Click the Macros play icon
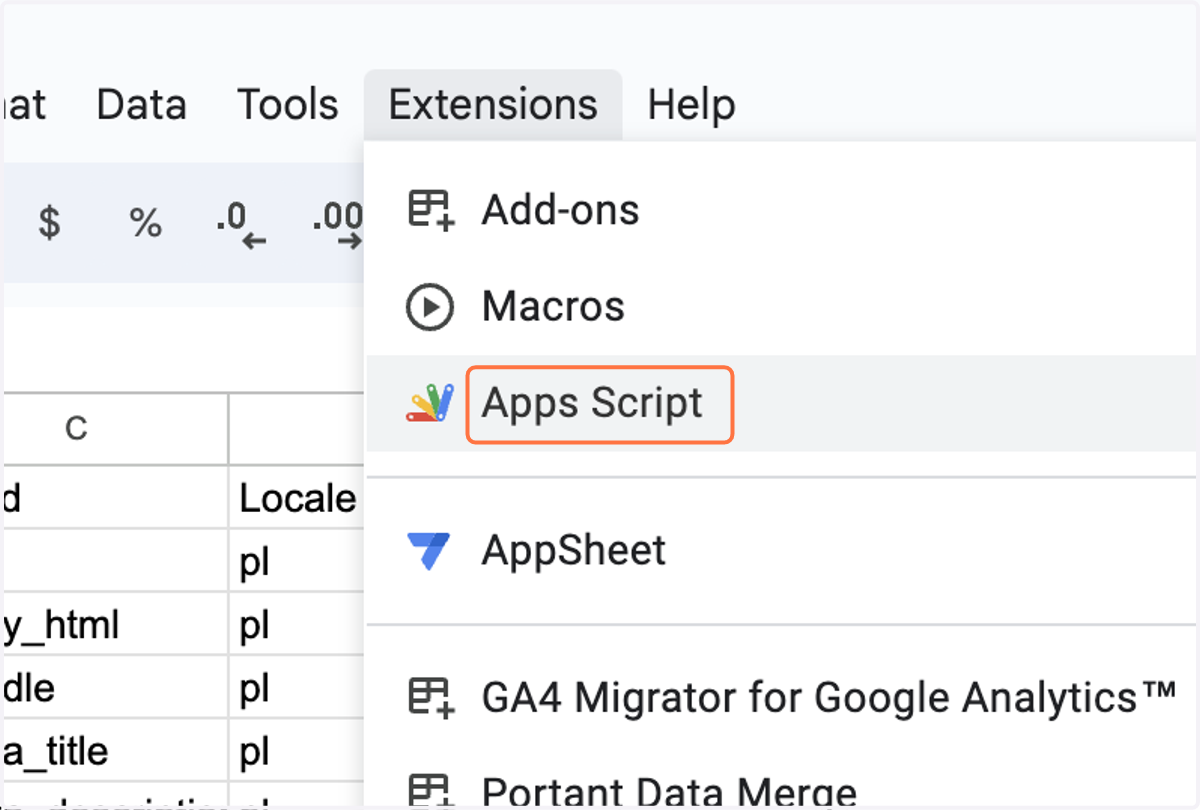1200x810 pixels. 430,307
